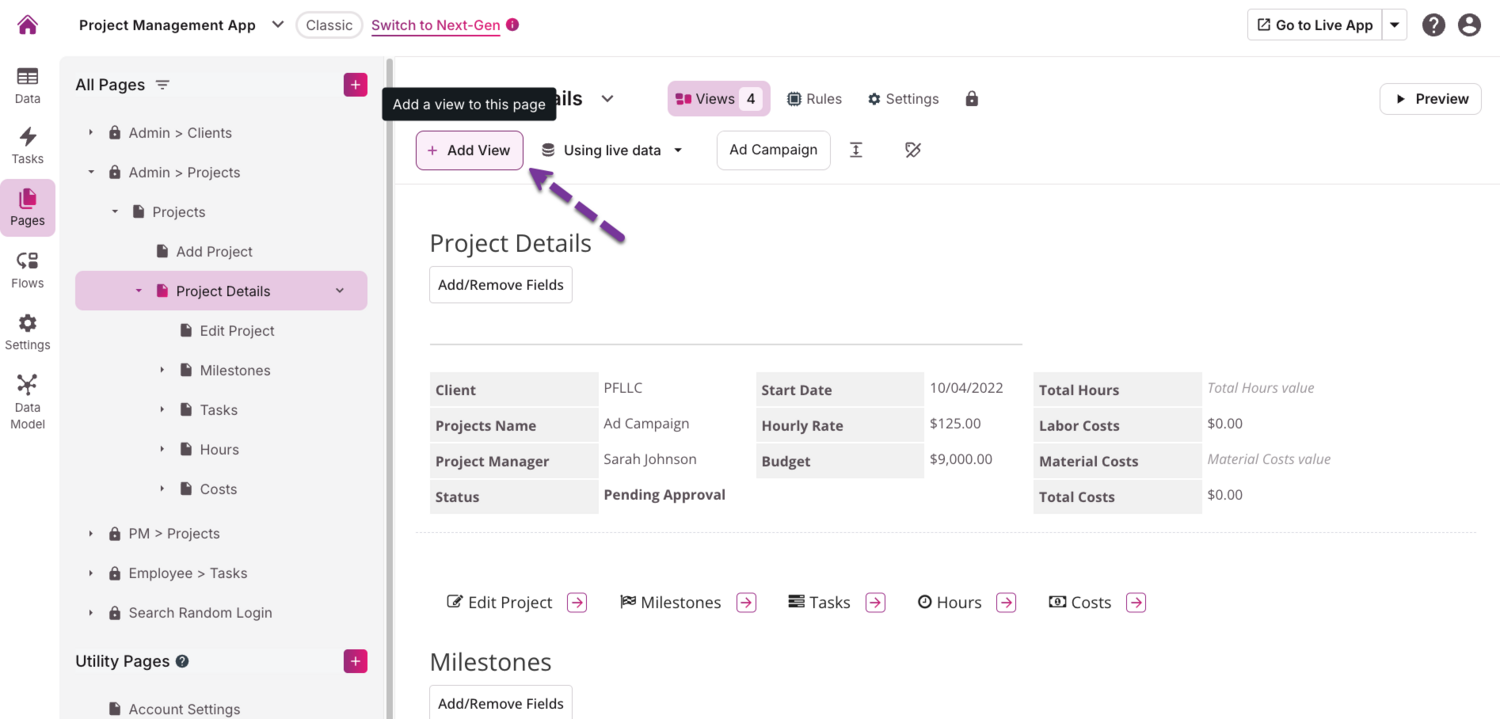Open the Data section in sidebar

[x=27, y=85]
